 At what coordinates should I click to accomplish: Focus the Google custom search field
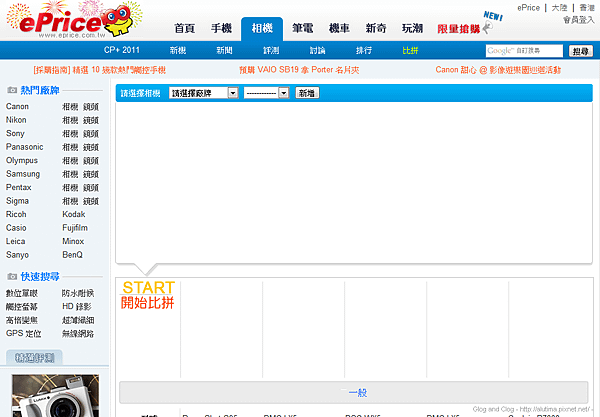[x=524, y=51]
